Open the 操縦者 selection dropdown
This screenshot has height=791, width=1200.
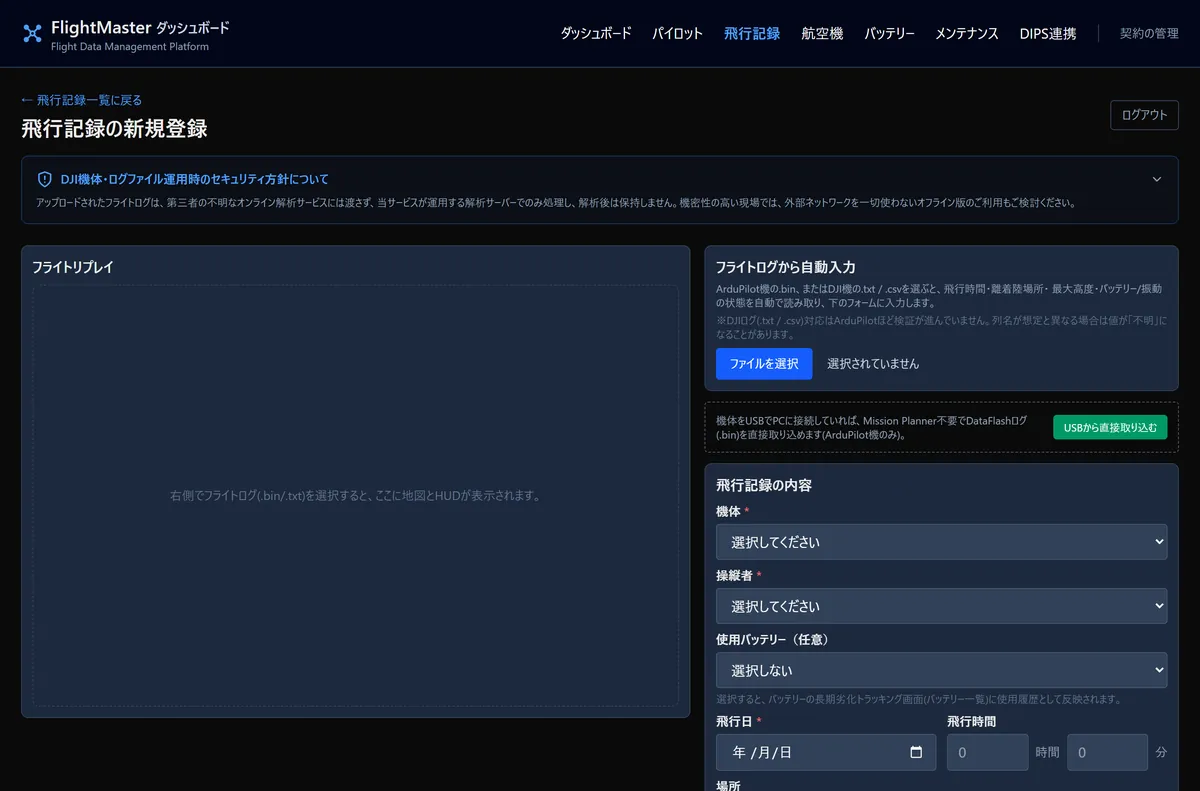[x=941, y=606]
